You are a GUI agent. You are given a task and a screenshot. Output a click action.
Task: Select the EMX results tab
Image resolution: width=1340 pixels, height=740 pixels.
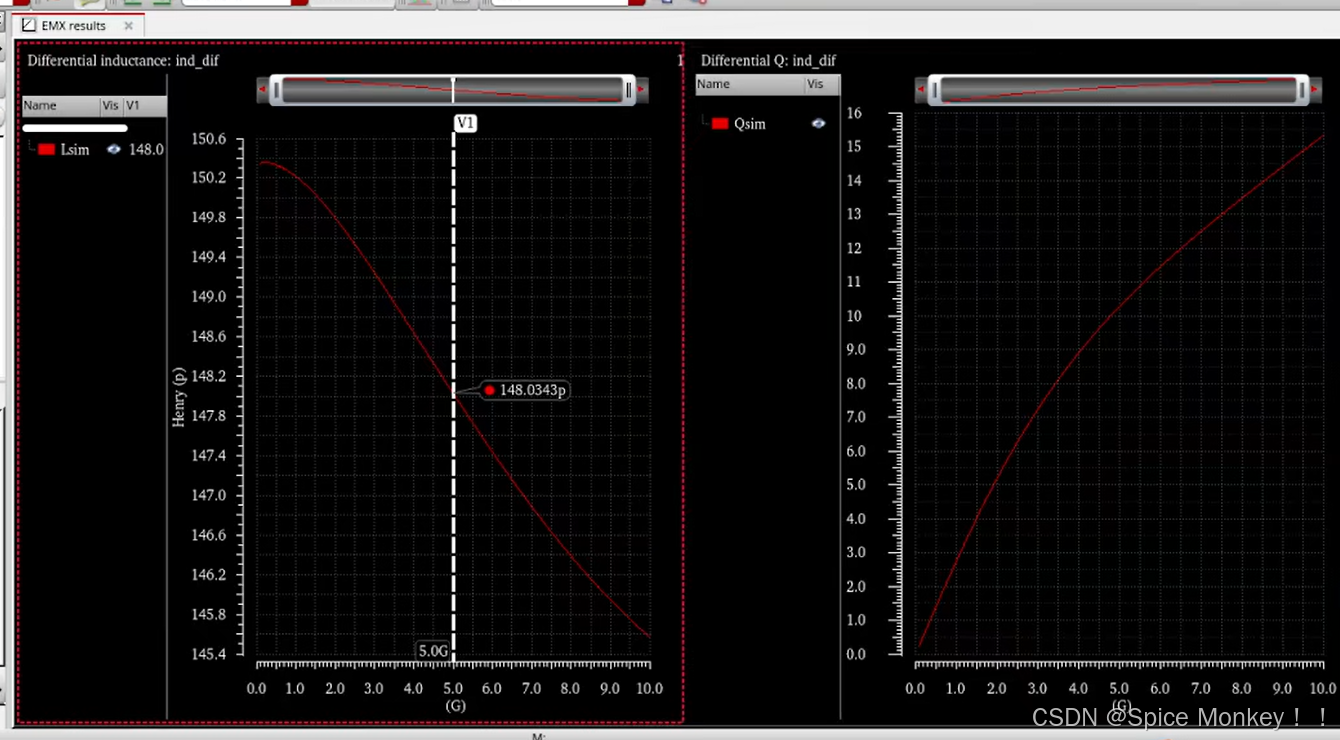pyautogui.click(x=78, y=26)
